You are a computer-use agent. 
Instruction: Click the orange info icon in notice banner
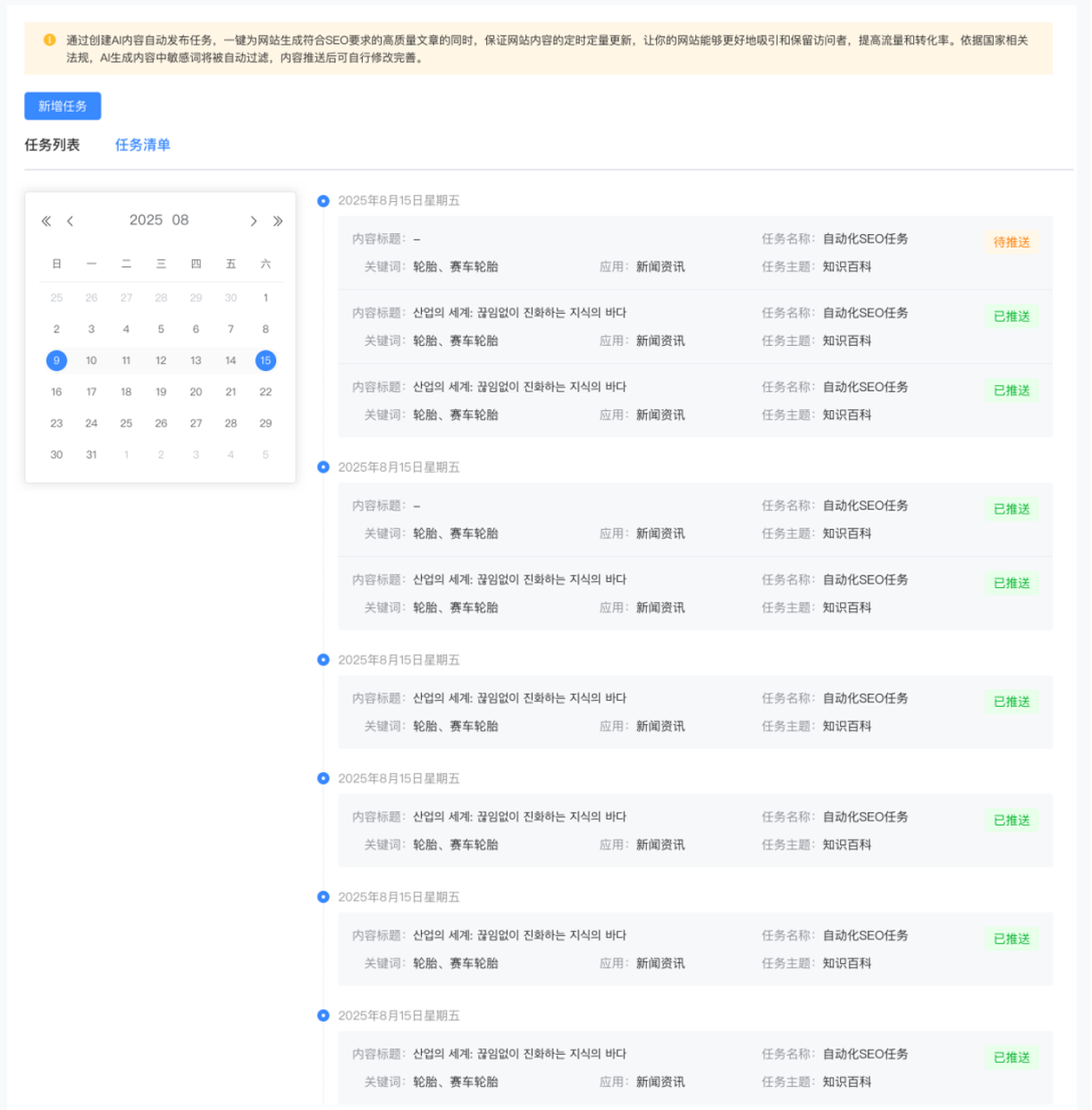[x=49, y=40]
